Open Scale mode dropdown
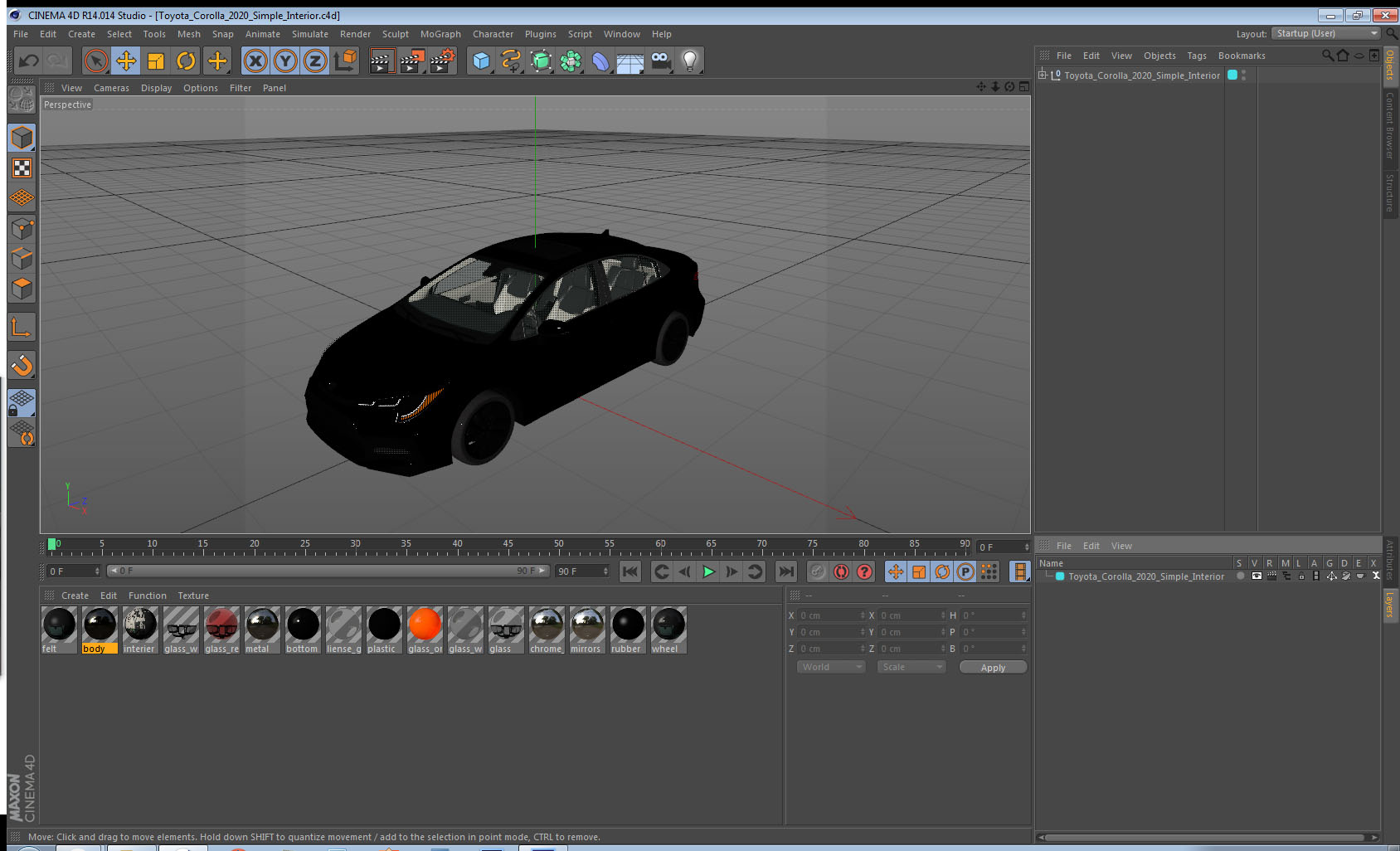Viewport: 1400px width, 851px height. point(911,667)
